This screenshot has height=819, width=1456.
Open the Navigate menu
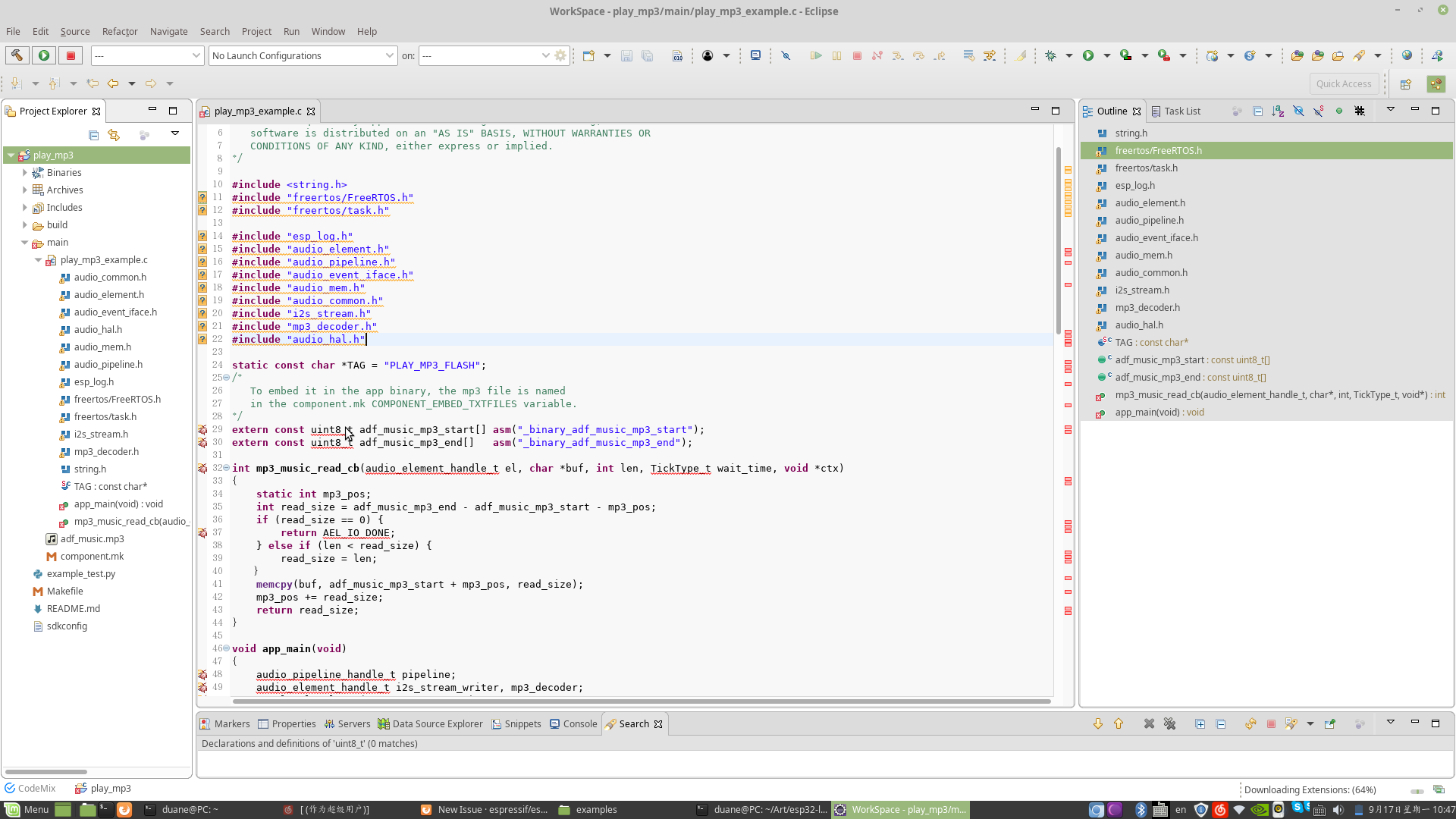pyautogui.click(x=168, y=31)
